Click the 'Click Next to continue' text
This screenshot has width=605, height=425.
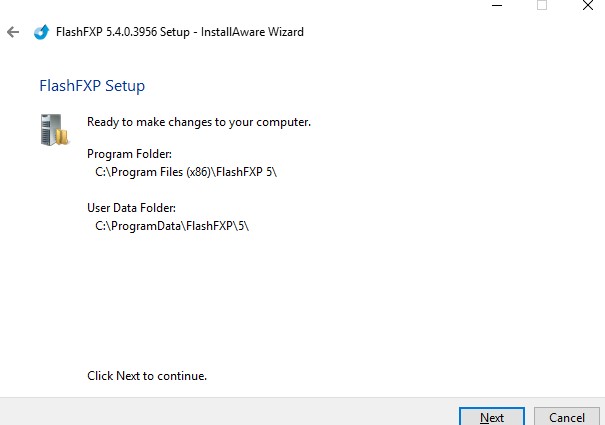147,376
